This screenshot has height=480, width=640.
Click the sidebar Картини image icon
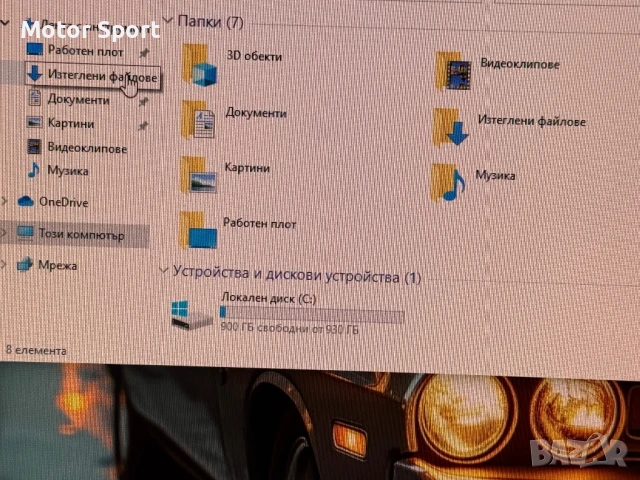pos(34,122)
